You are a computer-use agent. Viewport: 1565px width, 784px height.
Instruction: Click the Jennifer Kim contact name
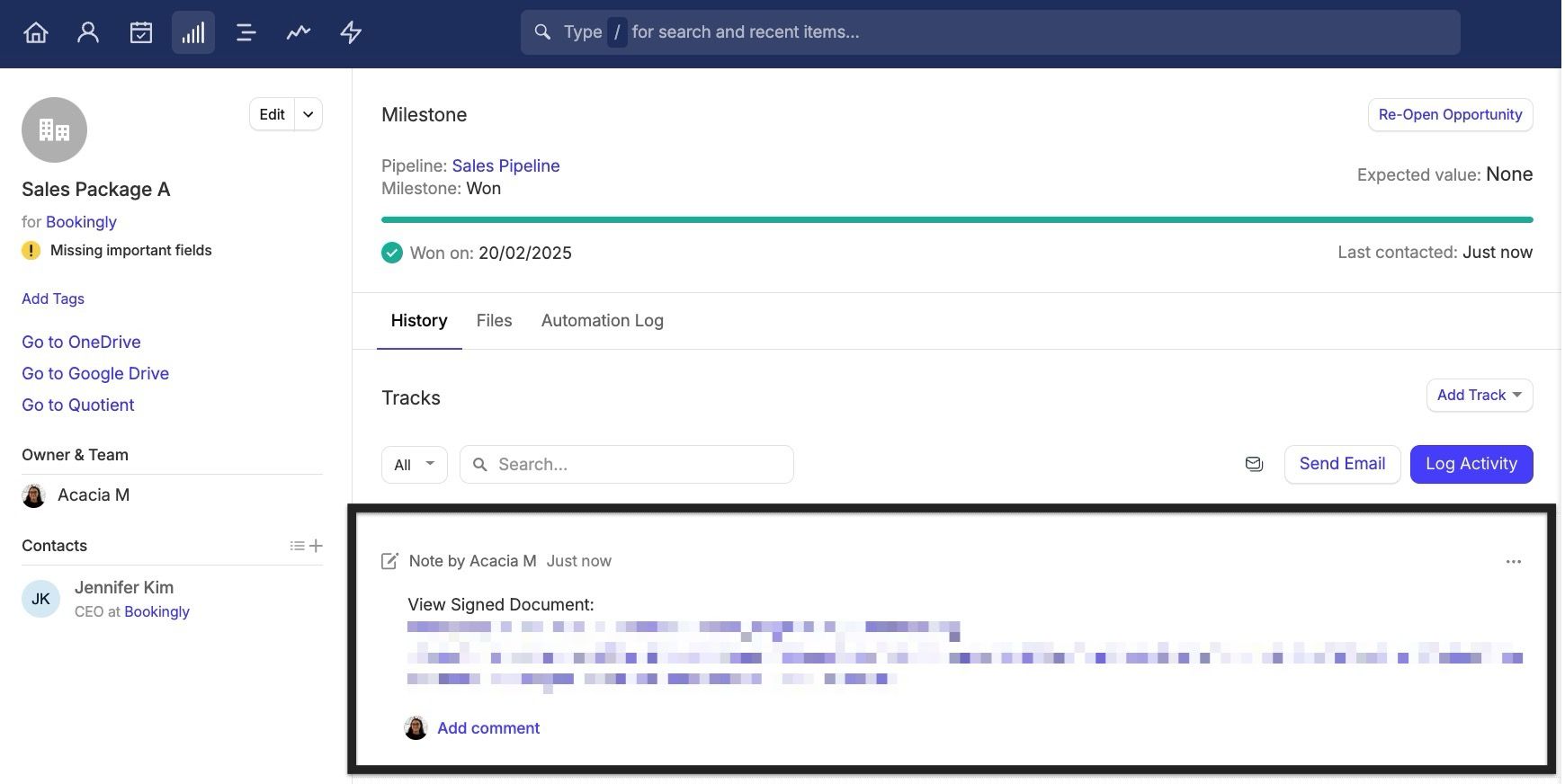pos(124,587)
